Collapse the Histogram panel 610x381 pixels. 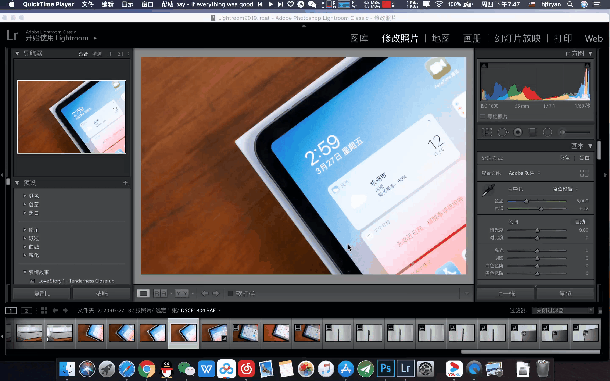(x=591, y=53)
